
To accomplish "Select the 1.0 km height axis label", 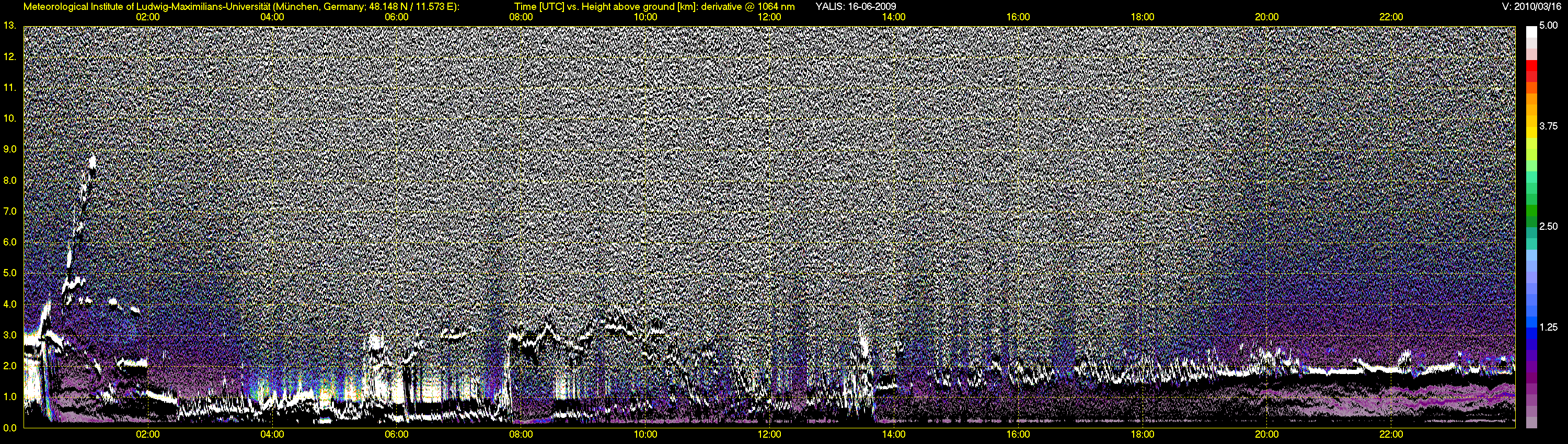I will tap(9, 396).
